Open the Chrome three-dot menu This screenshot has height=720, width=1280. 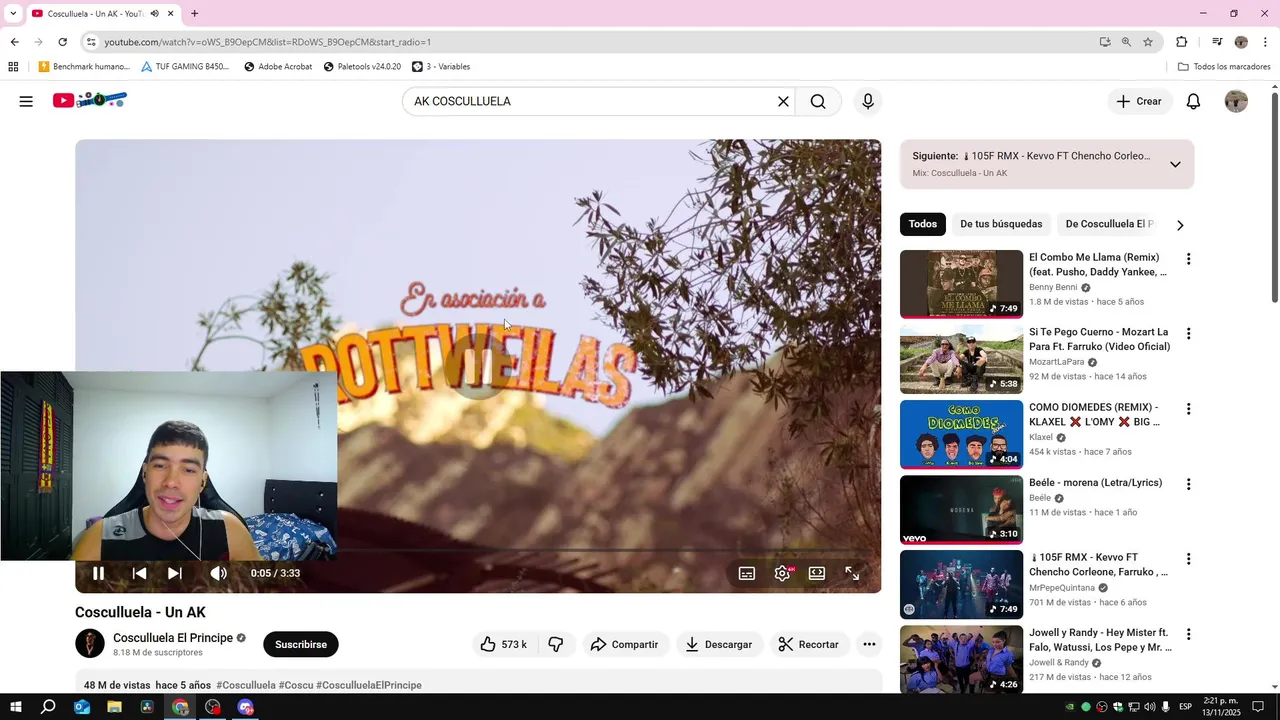click(x=1266, y=42)
